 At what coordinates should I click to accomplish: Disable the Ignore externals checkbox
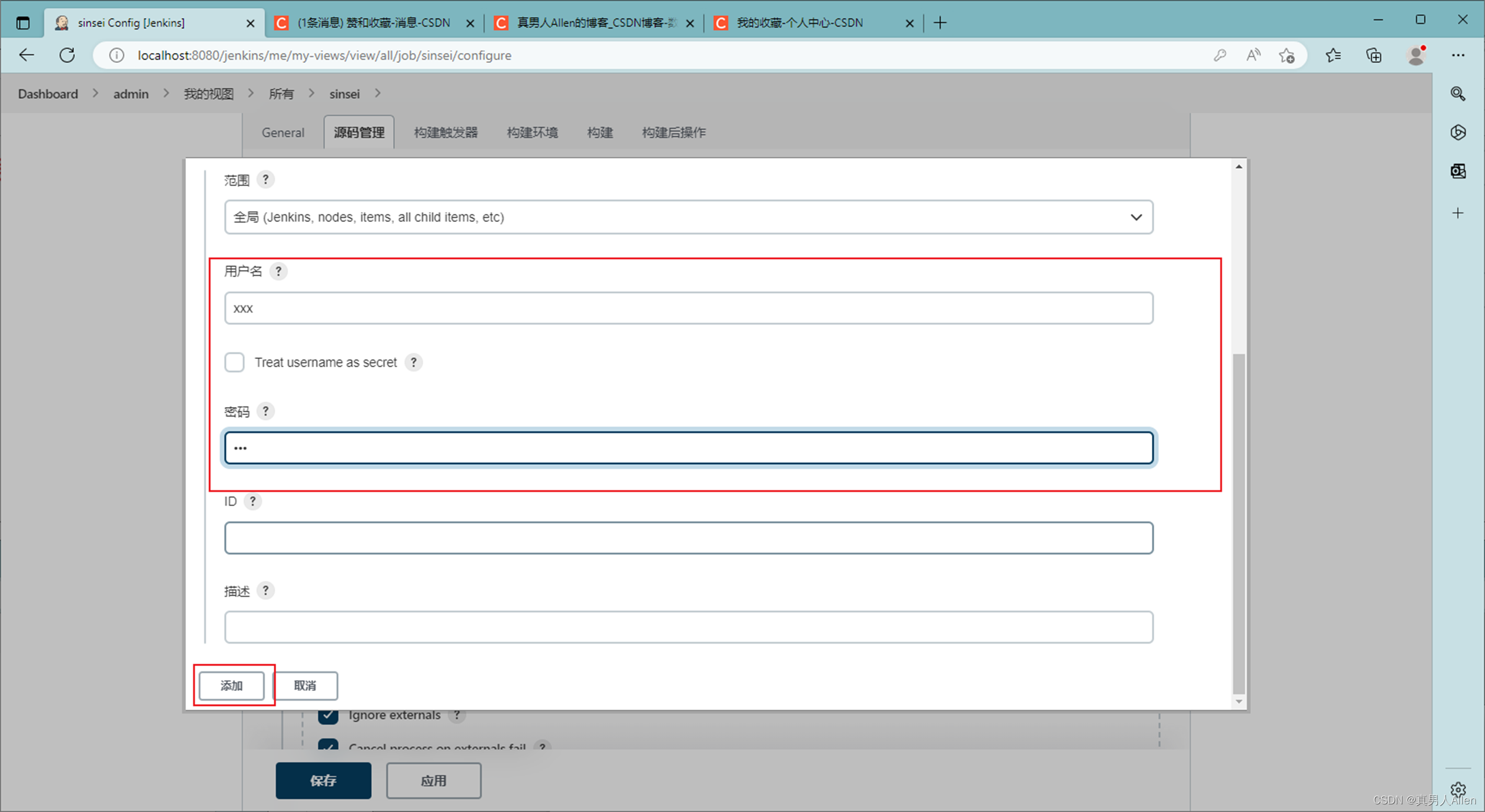[328, 715]
